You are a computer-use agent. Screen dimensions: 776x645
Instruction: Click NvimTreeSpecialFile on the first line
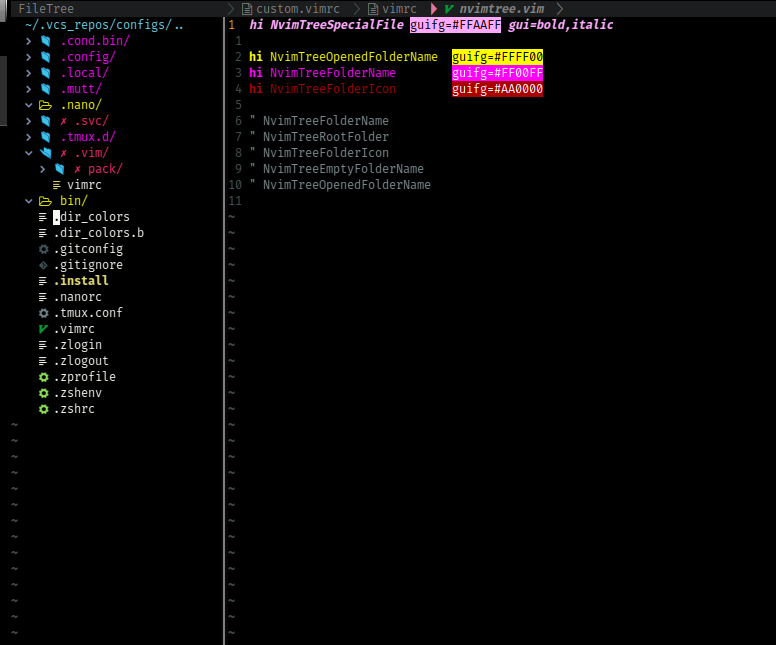(x=337, y=25)
